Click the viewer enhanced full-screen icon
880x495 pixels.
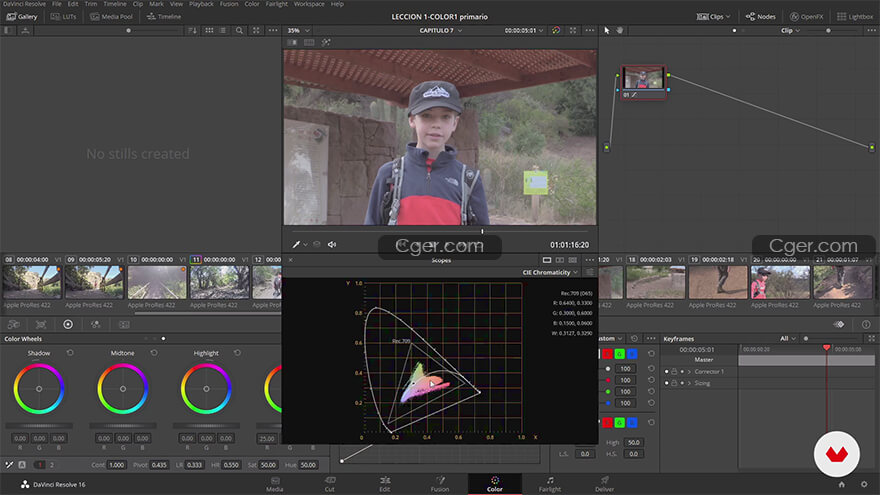[x=573, y=30]
